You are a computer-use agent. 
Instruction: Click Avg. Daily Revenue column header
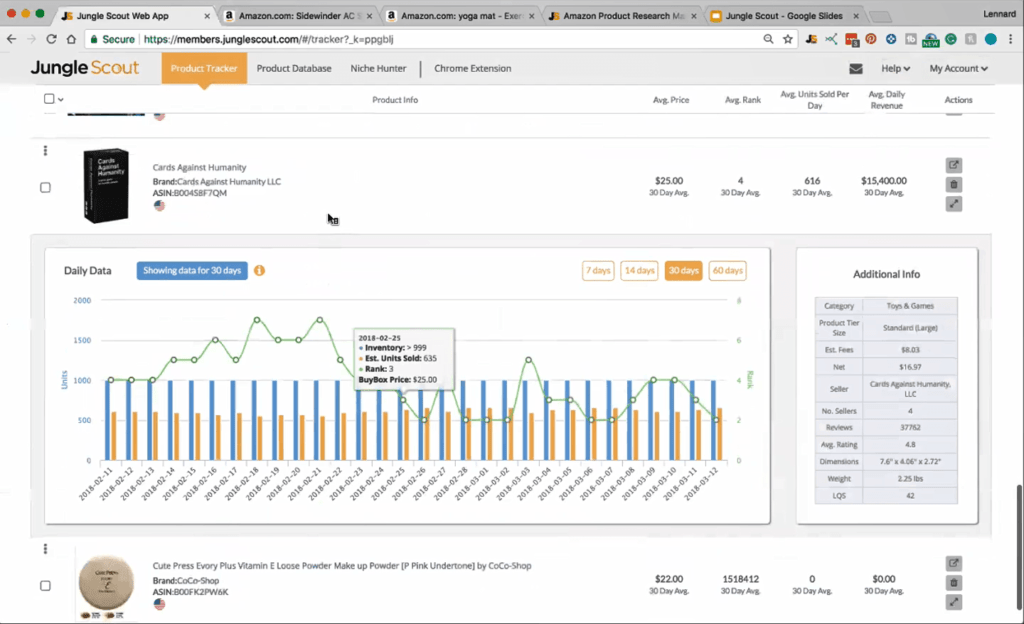[x=886, y=99]
